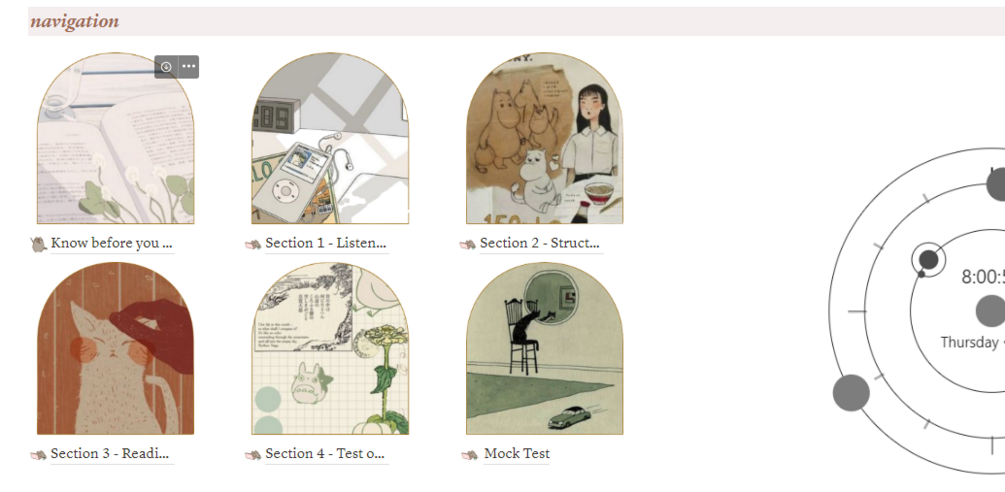Open the Section 4 - Test o... page link

[325, 454]
